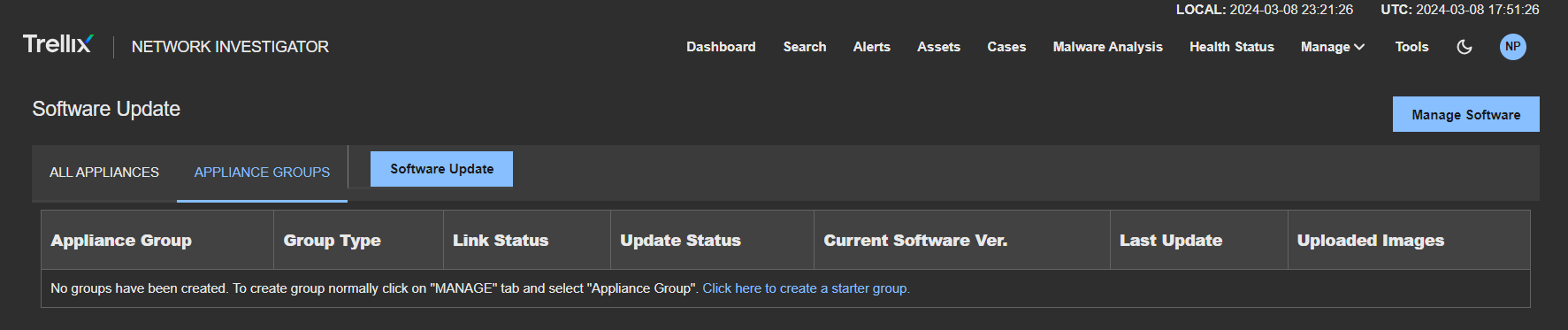Screen dimensions: 1568x330
Task: Click the Manage Software button
Action: point(1465,114)
